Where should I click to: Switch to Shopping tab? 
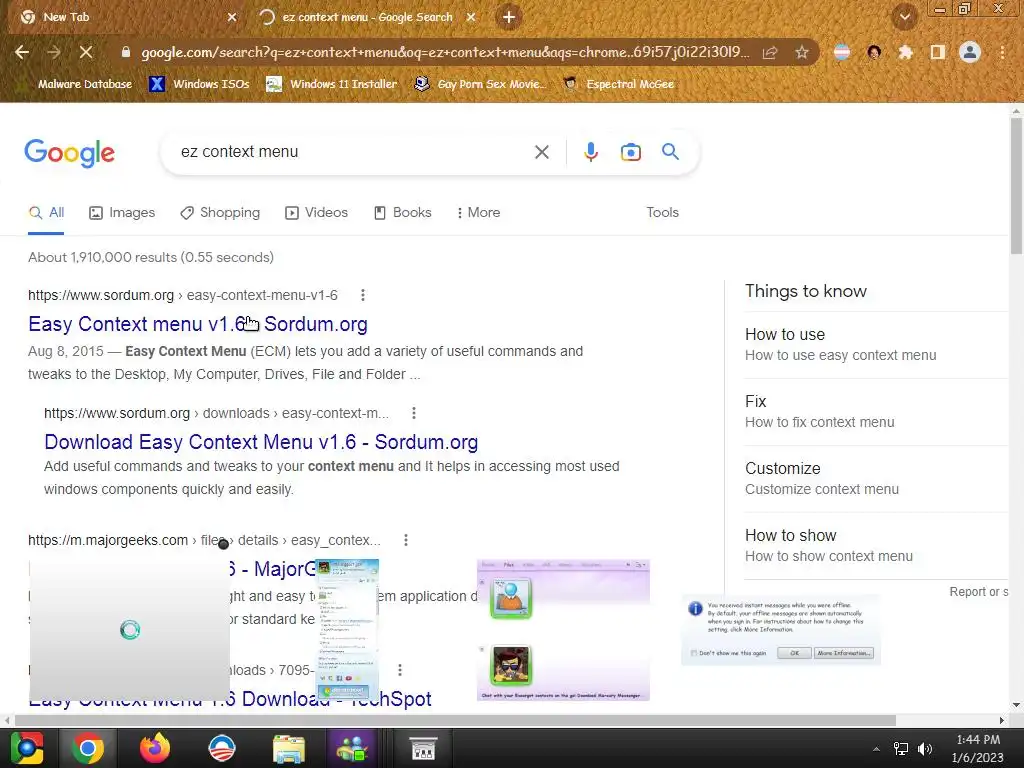click(220, 213)
